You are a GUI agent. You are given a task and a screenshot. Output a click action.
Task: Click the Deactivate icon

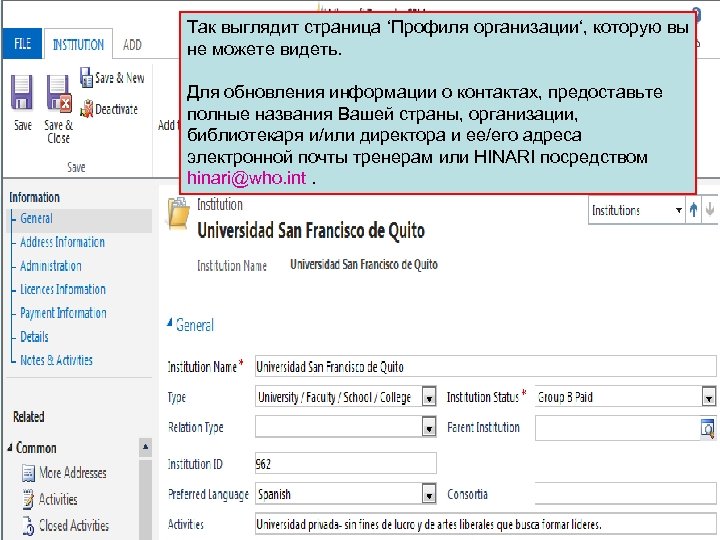point(86,109)
